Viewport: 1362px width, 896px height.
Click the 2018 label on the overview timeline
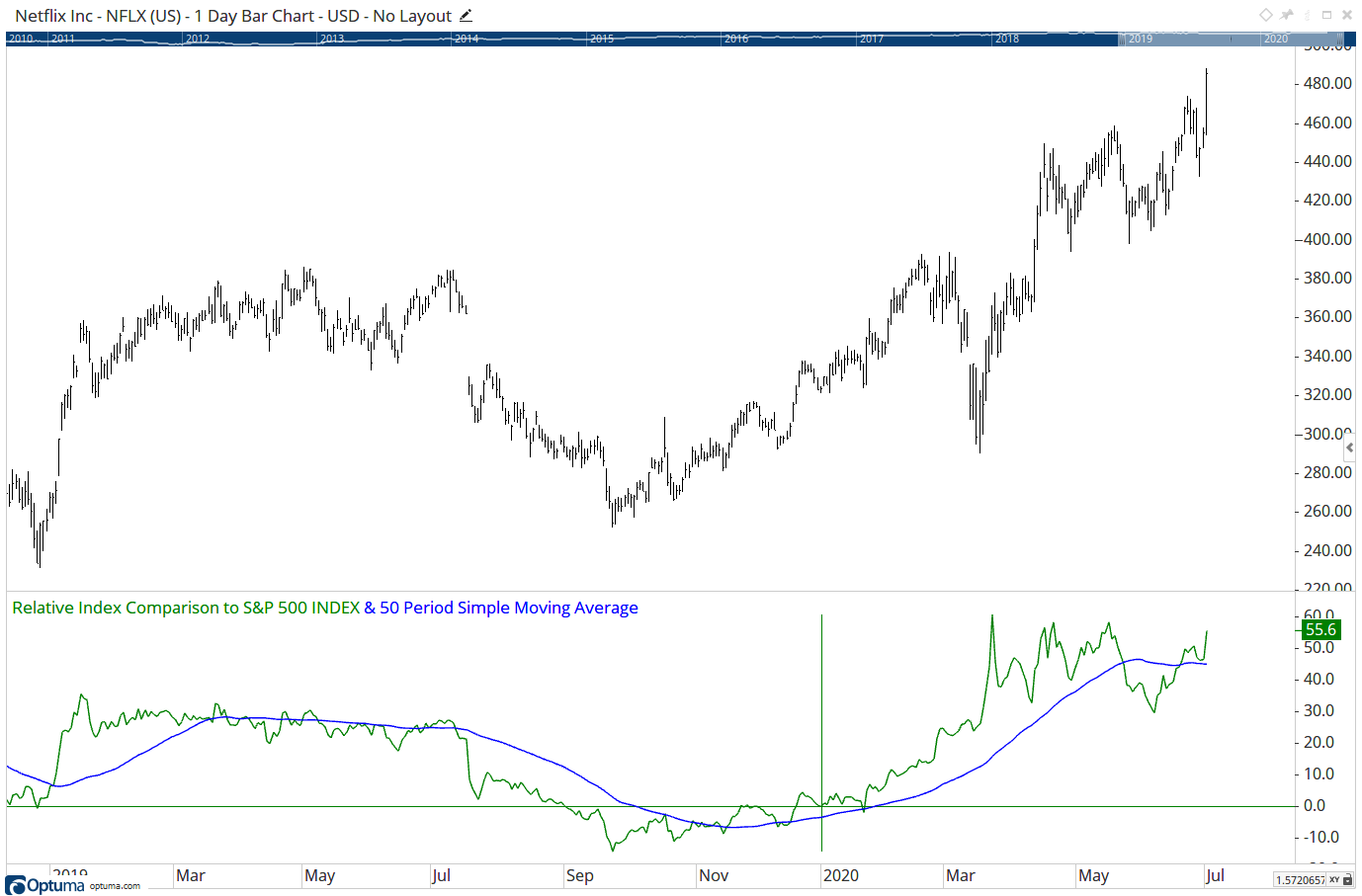pyautogui.click(x=1007, y=39)
